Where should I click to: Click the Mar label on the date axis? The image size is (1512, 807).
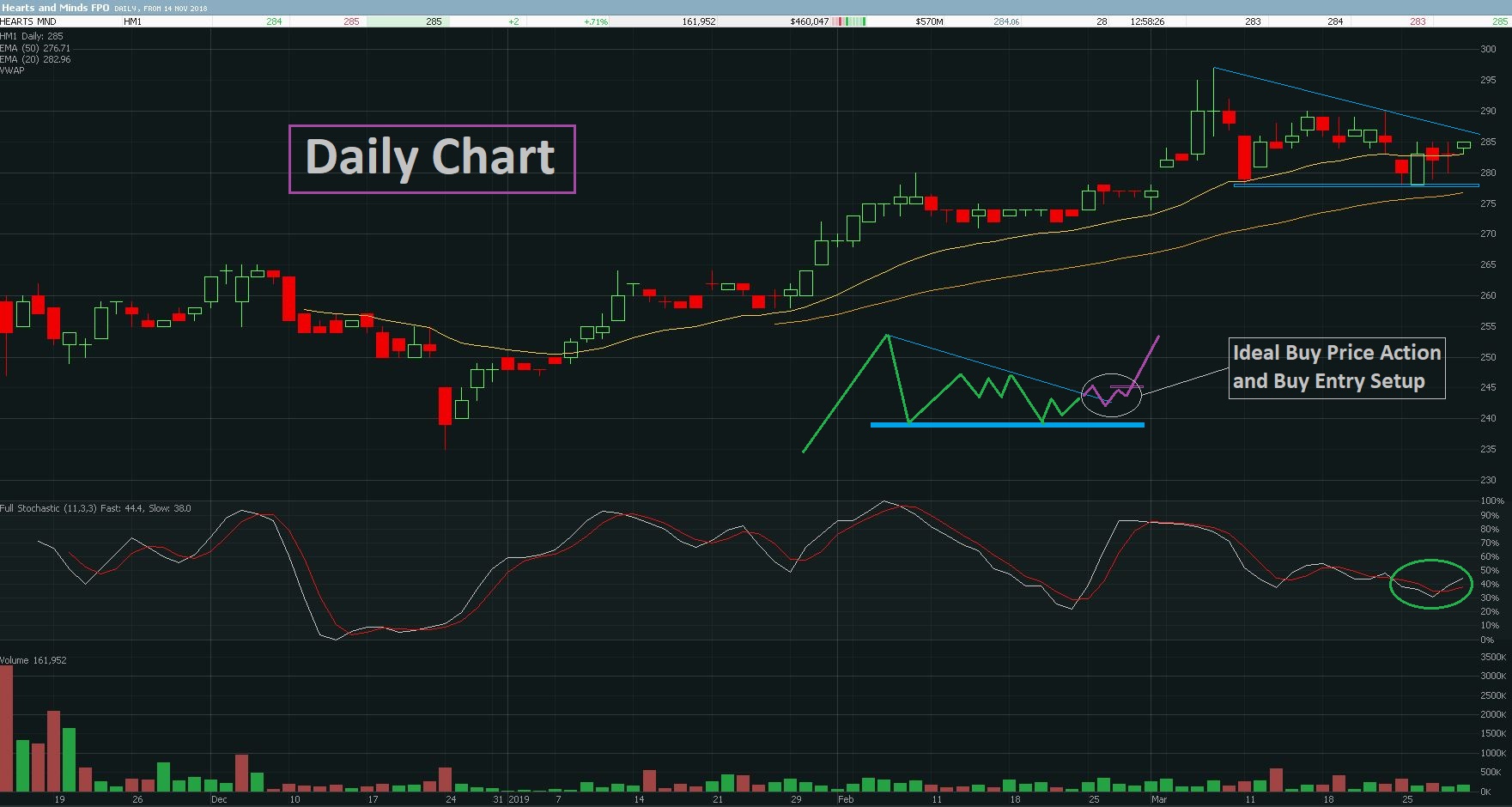pyautogui.click(x=1159, y=799)
